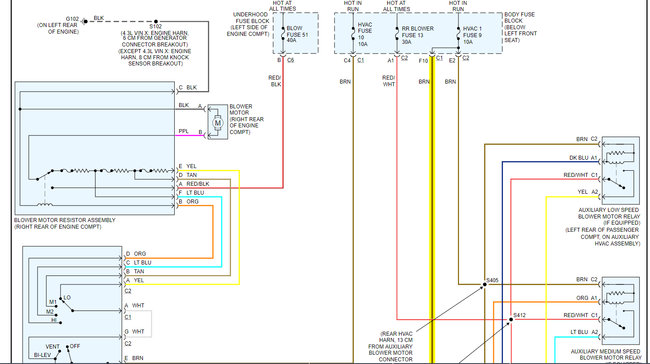Select switch terminal B TAN label
The image size is (650, 364).
pyautogui.click(x=135, y=272)
